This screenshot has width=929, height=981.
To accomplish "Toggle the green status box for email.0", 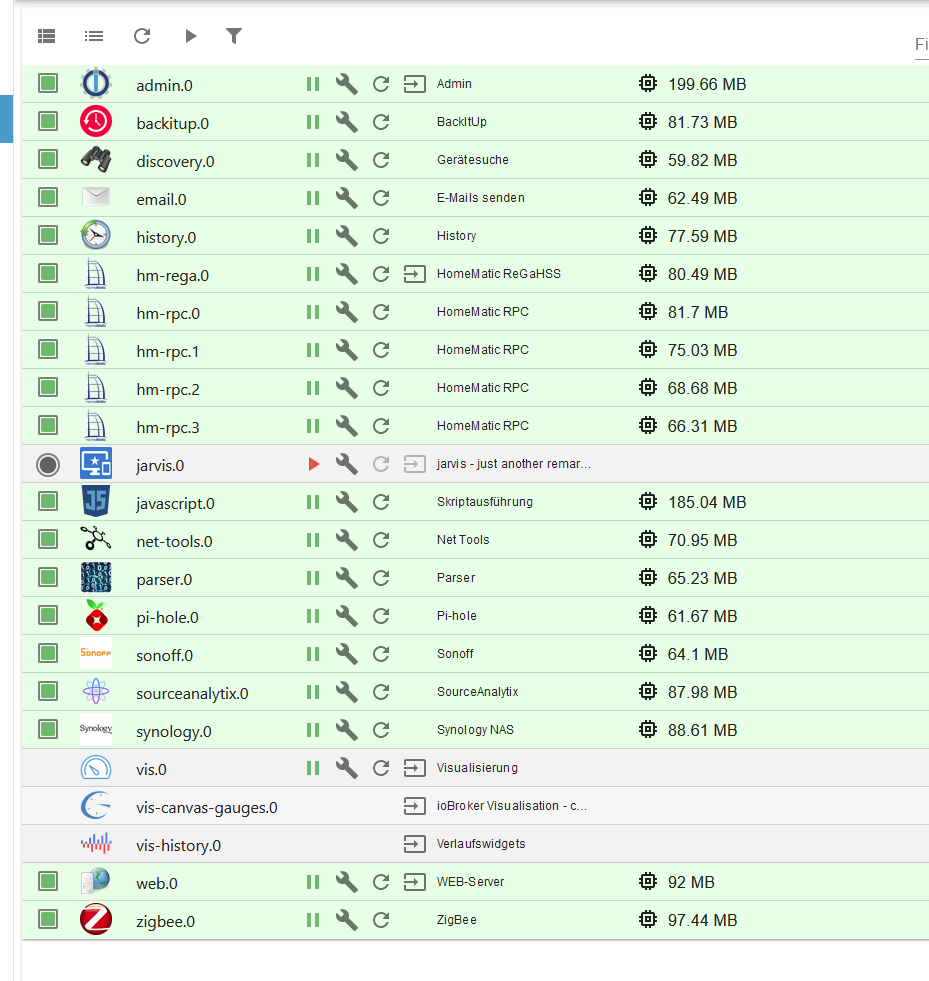I will click(48, 198).
